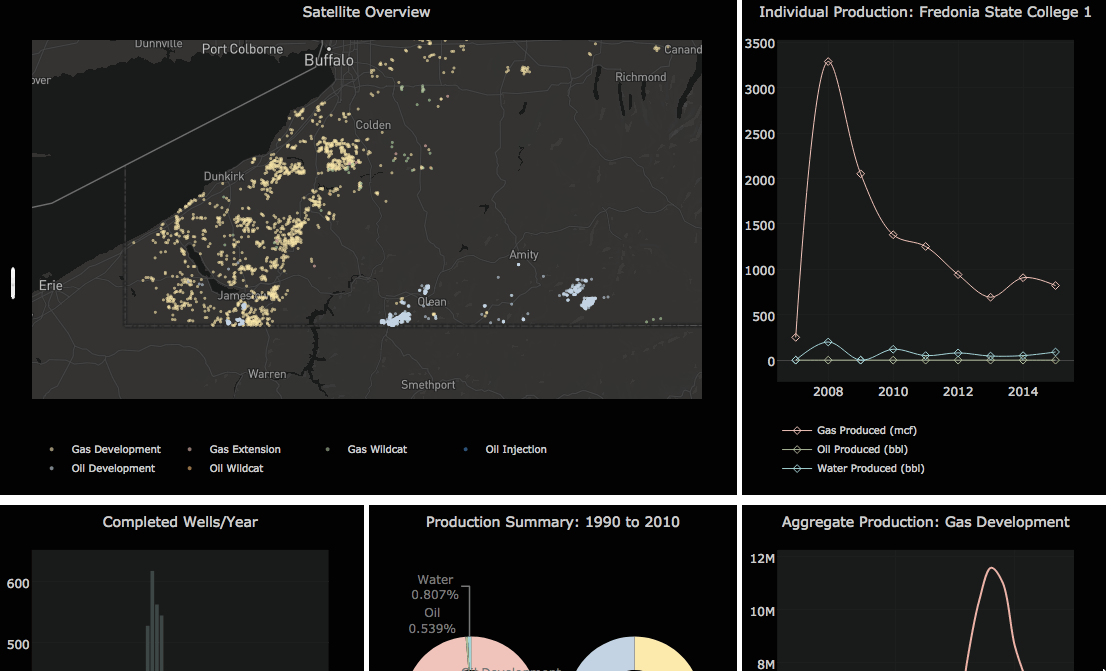Click the Gas Produced (mcf) legend line symbol
The height and width of the screenshot is (672, 1106).
[796, 430]
